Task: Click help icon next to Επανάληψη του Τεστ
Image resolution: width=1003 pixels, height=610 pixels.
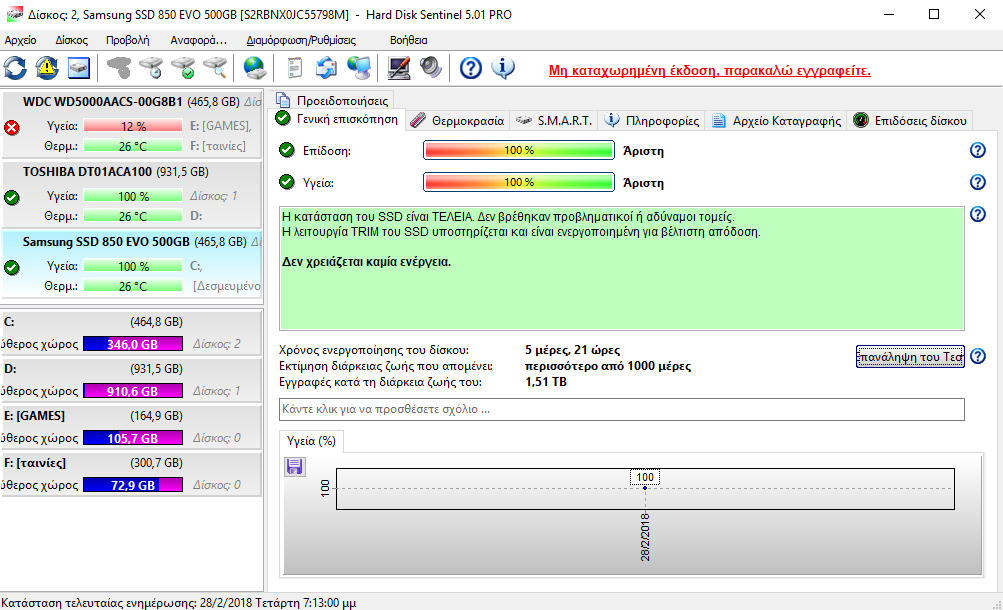Action: coord(977,356)
